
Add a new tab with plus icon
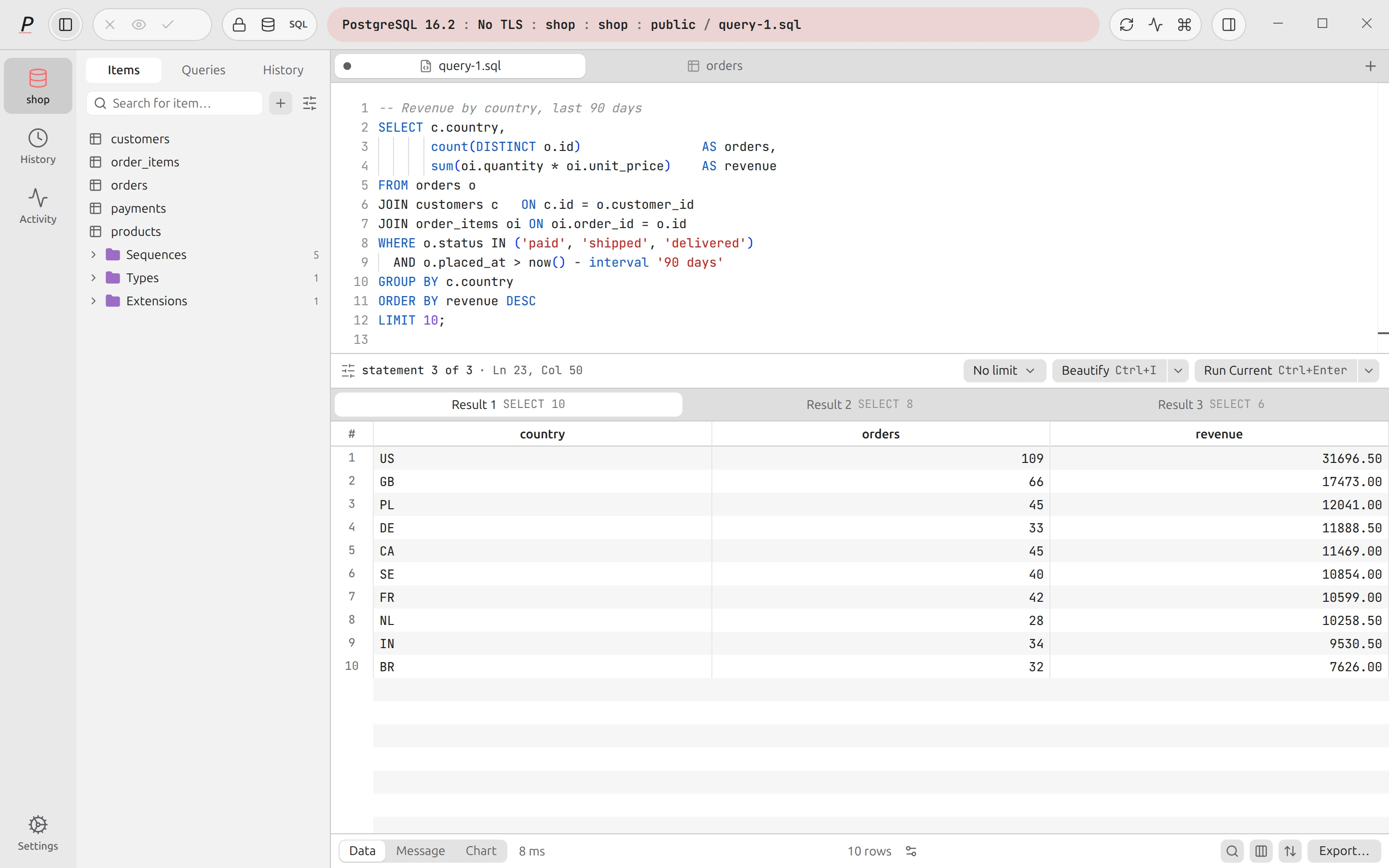point(1371,66)
